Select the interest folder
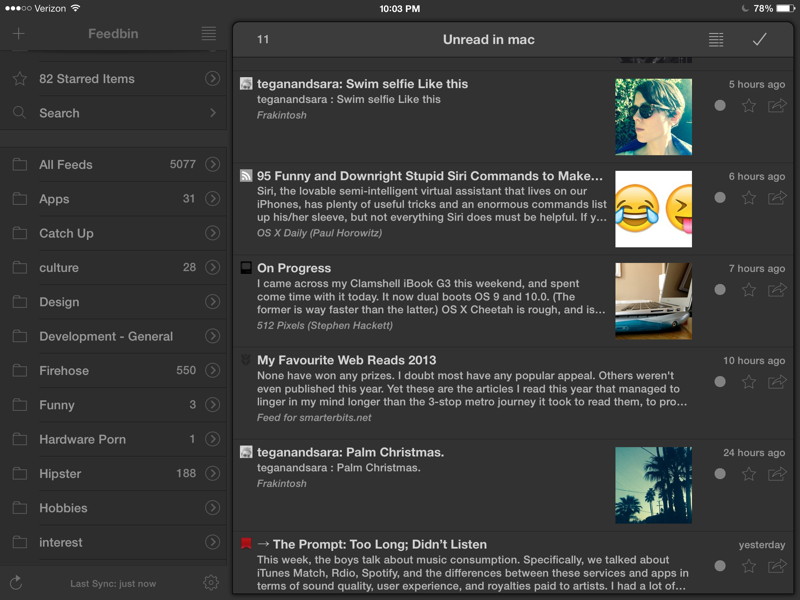 (113, 542)
